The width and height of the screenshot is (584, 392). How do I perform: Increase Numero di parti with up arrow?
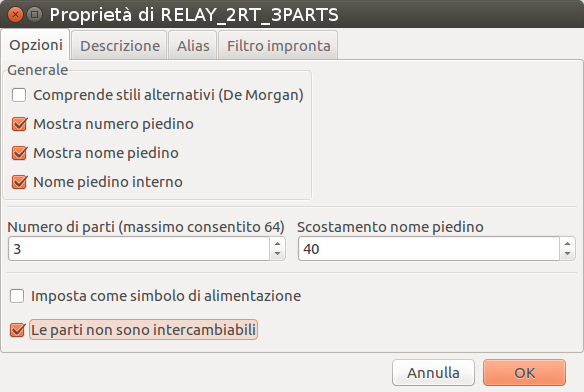click(x=277, y=244)
